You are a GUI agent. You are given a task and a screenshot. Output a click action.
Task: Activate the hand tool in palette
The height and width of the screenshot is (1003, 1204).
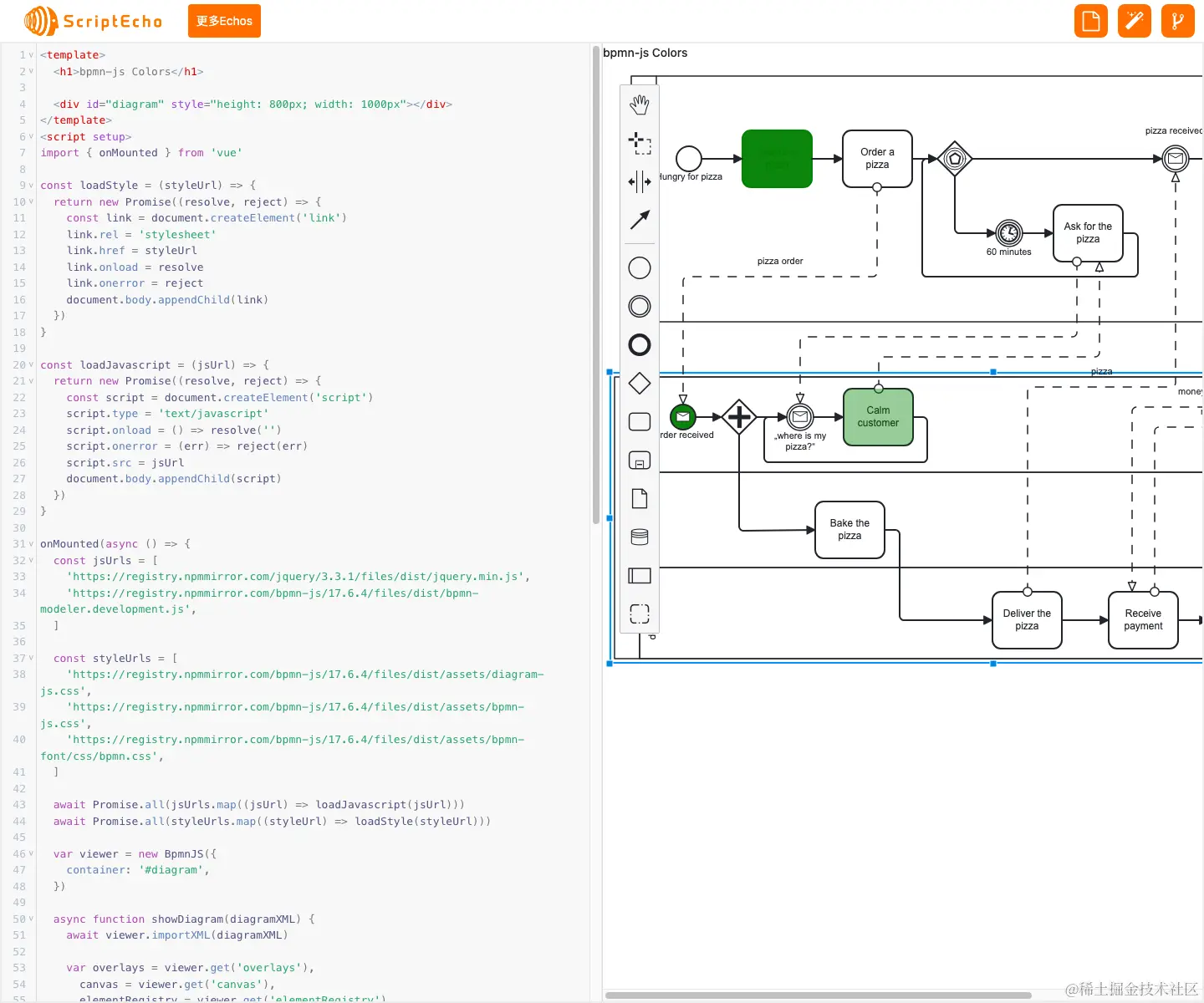click(640, 104)
